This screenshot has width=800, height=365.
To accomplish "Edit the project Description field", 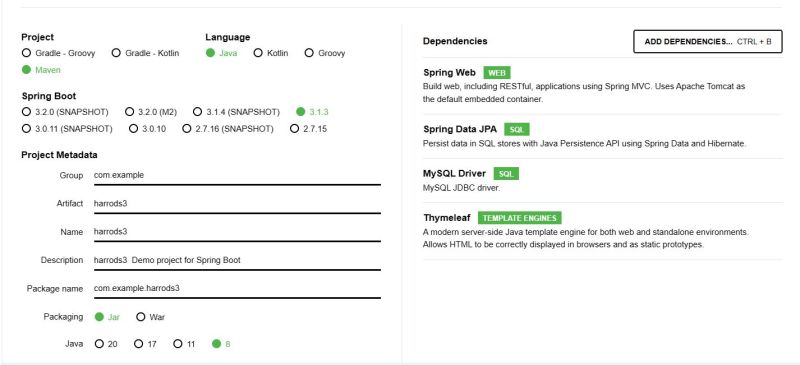I will pos(237,260).
